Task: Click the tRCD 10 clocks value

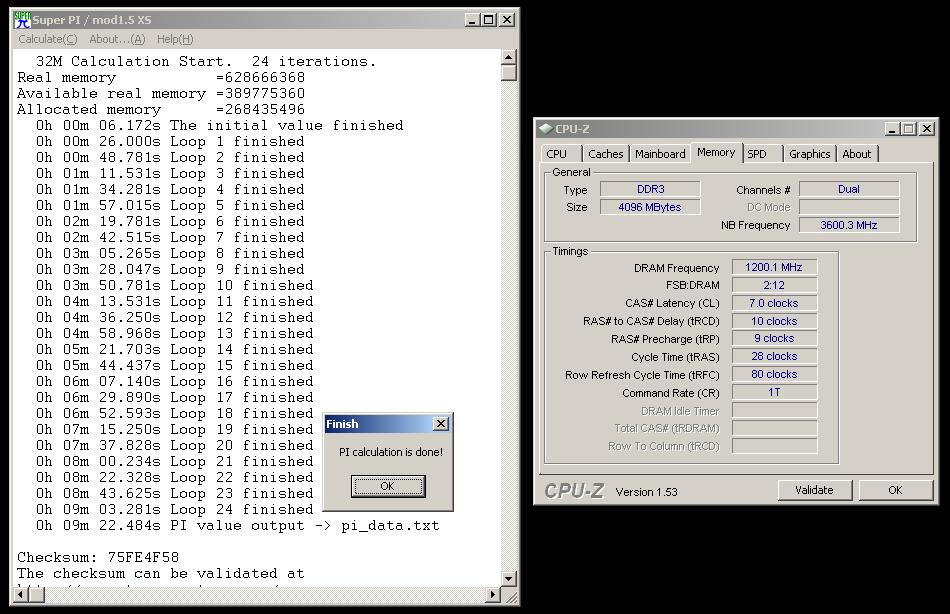Action: (x=774, y=321)
